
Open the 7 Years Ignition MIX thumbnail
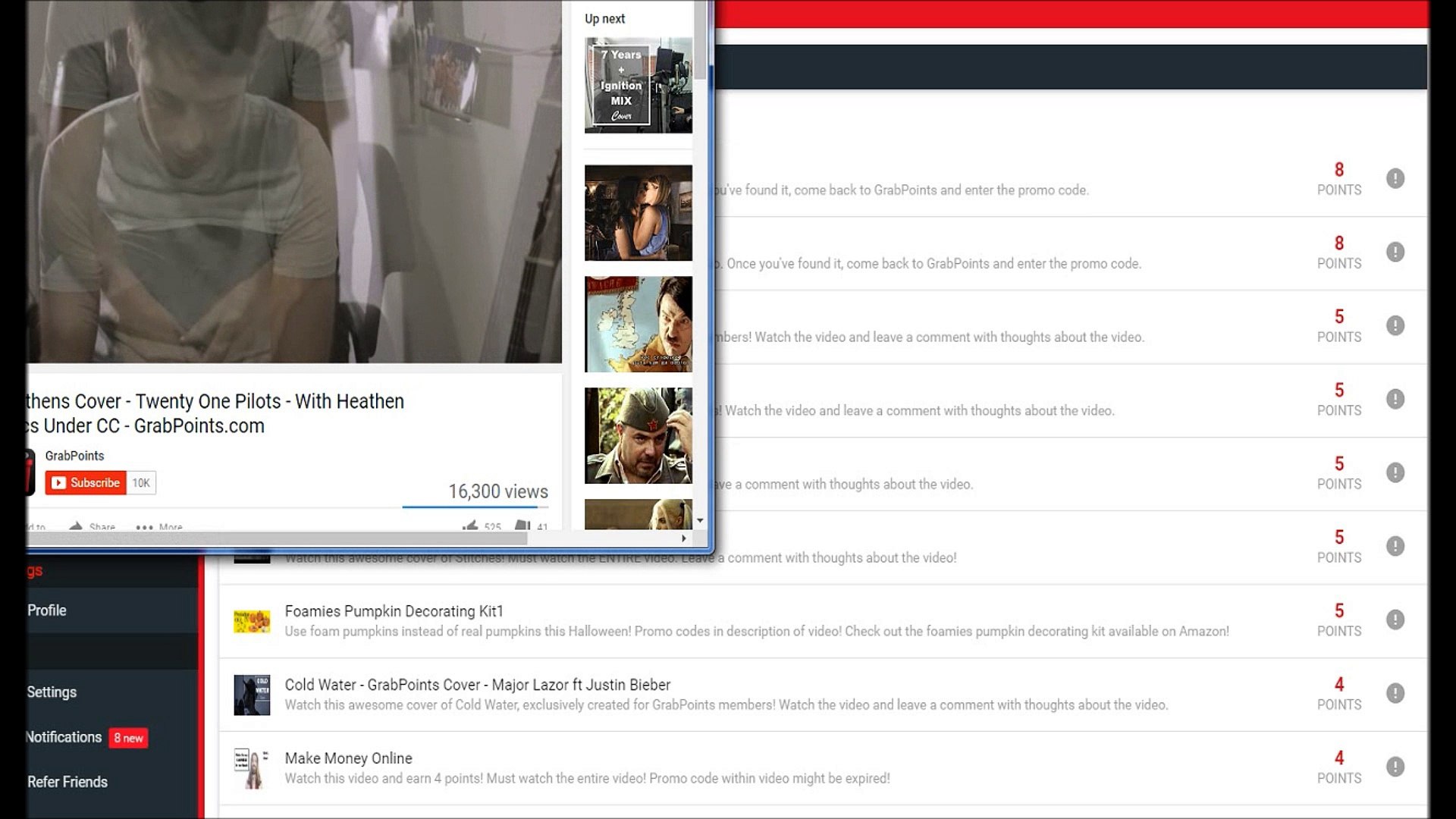tap(638, 86)
